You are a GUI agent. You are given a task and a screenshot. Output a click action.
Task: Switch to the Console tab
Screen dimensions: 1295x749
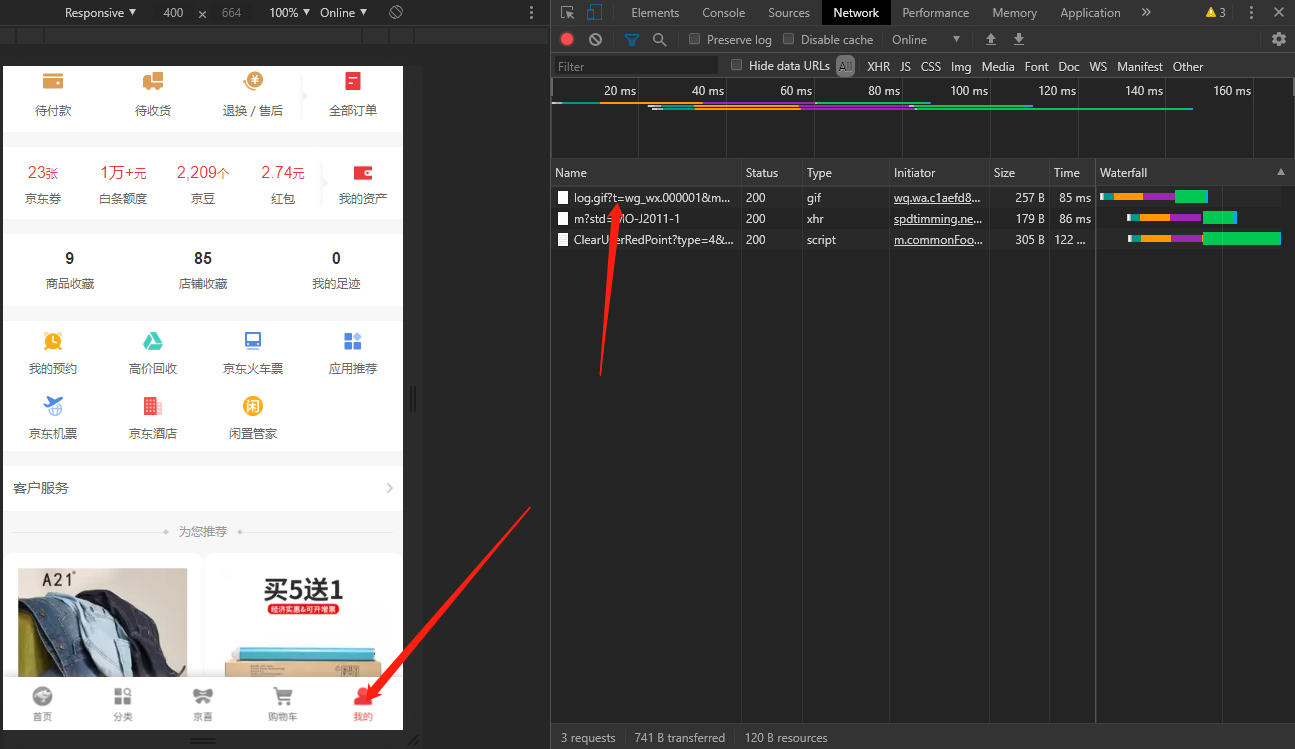coord(723,12)
